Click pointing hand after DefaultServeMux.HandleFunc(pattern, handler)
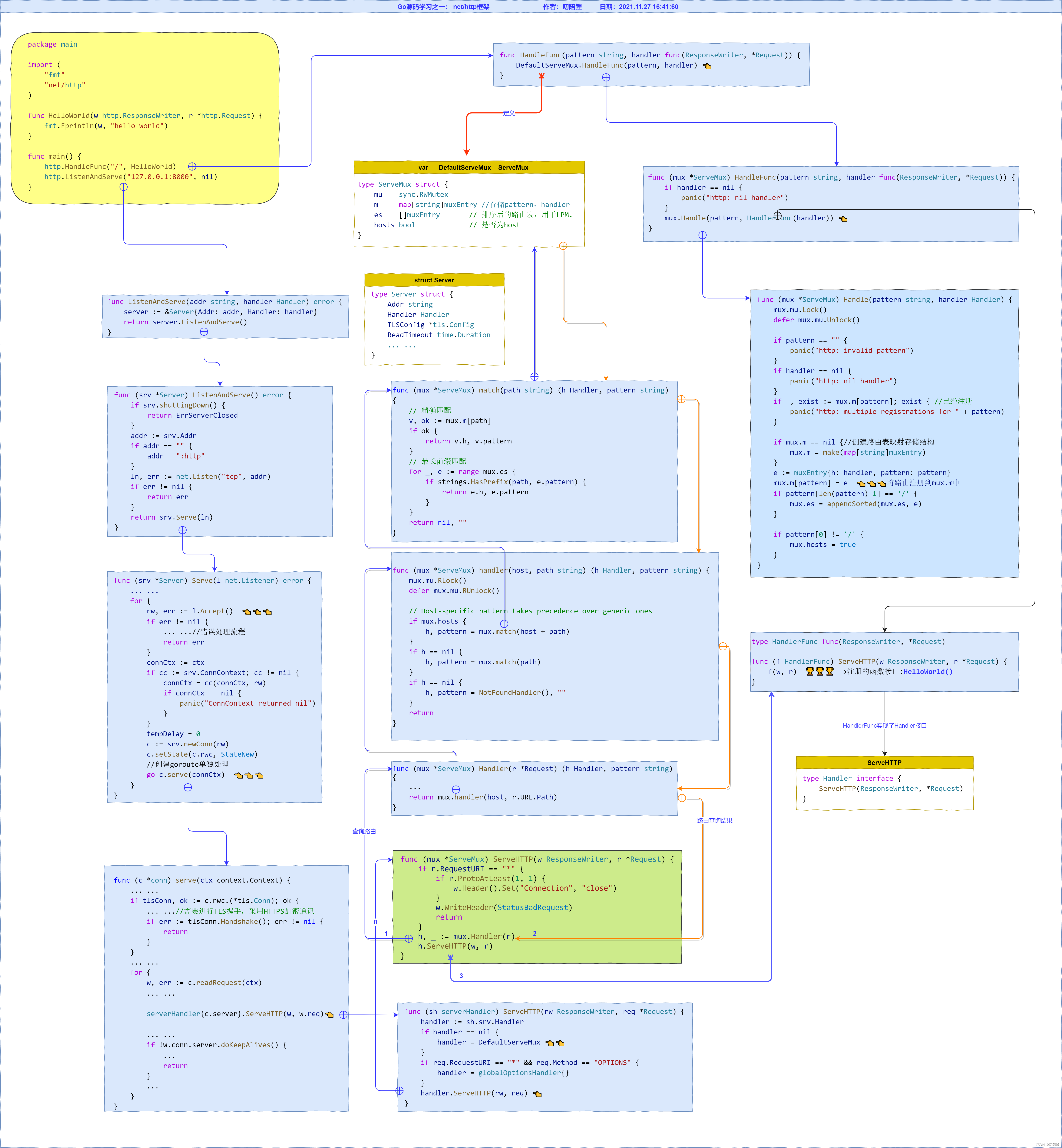Screen dimensions: 1062x1148 pos(707,66)
